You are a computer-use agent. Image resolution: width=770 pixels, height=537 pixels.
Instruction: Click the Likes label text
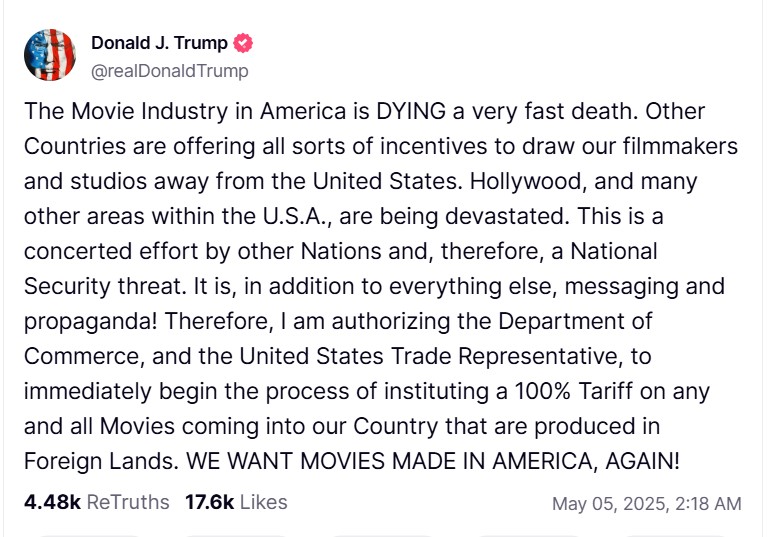pyautogui.click(x=263, y=502)
